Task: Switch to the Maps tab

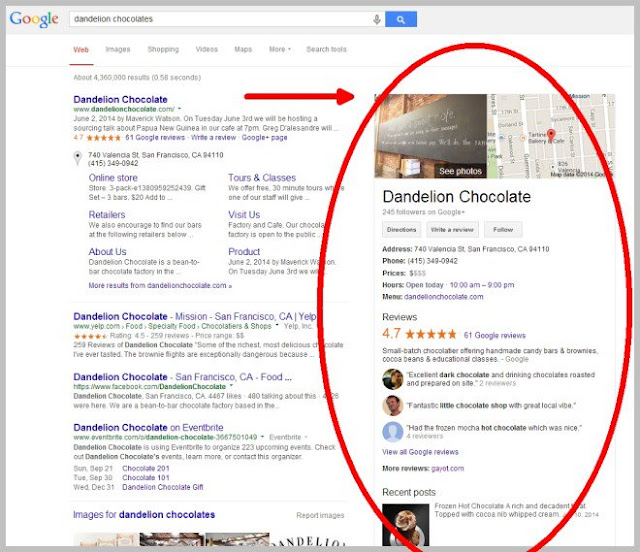Action: [x=243, y=49]
